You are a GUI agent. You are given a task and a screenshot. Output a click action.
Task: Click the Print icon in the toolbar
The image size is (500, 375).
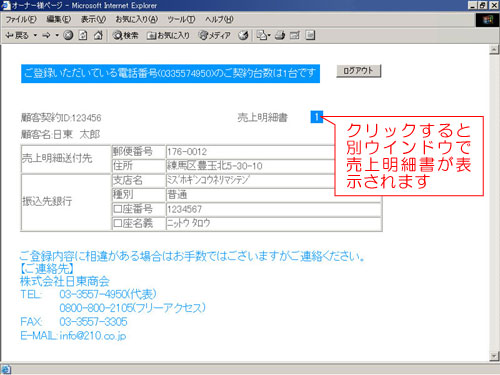click(280, 35)
